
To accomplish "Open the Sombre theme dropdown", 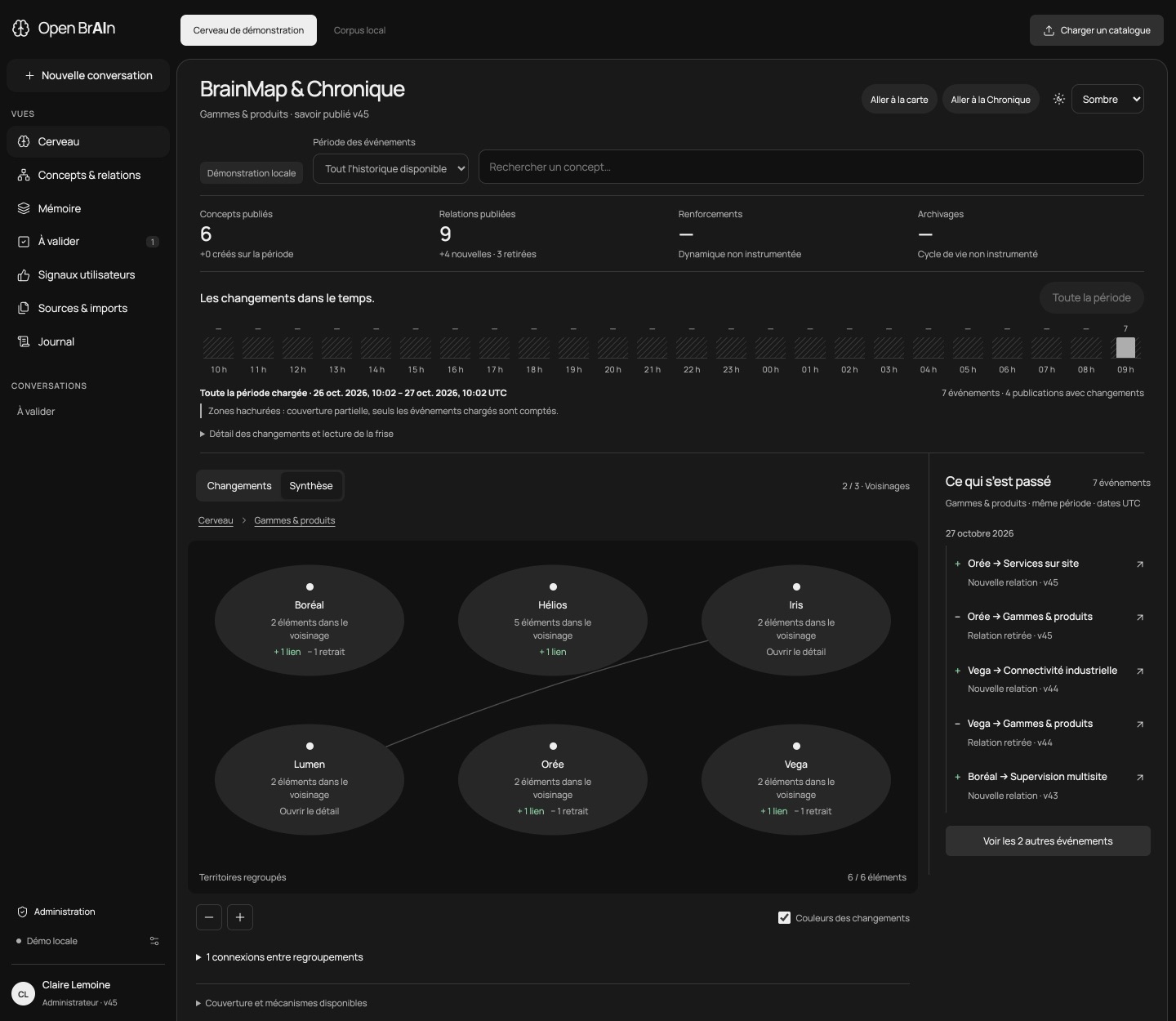I will click(x=1107, y=99).
